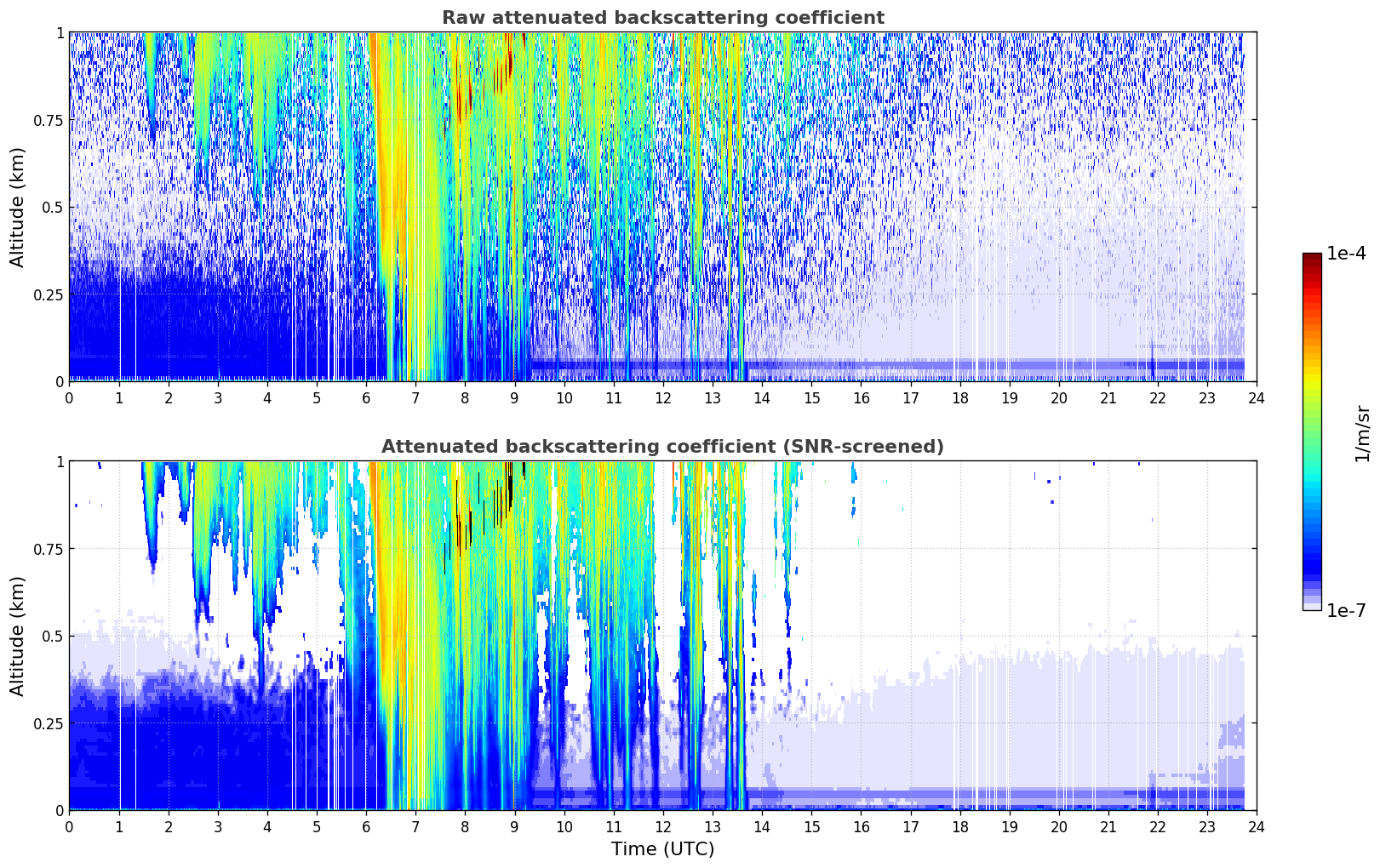Click the "Raw attenuated backscattering coefficient" plot title
This screenshot has width=1380, height=868.
[662, 18]
